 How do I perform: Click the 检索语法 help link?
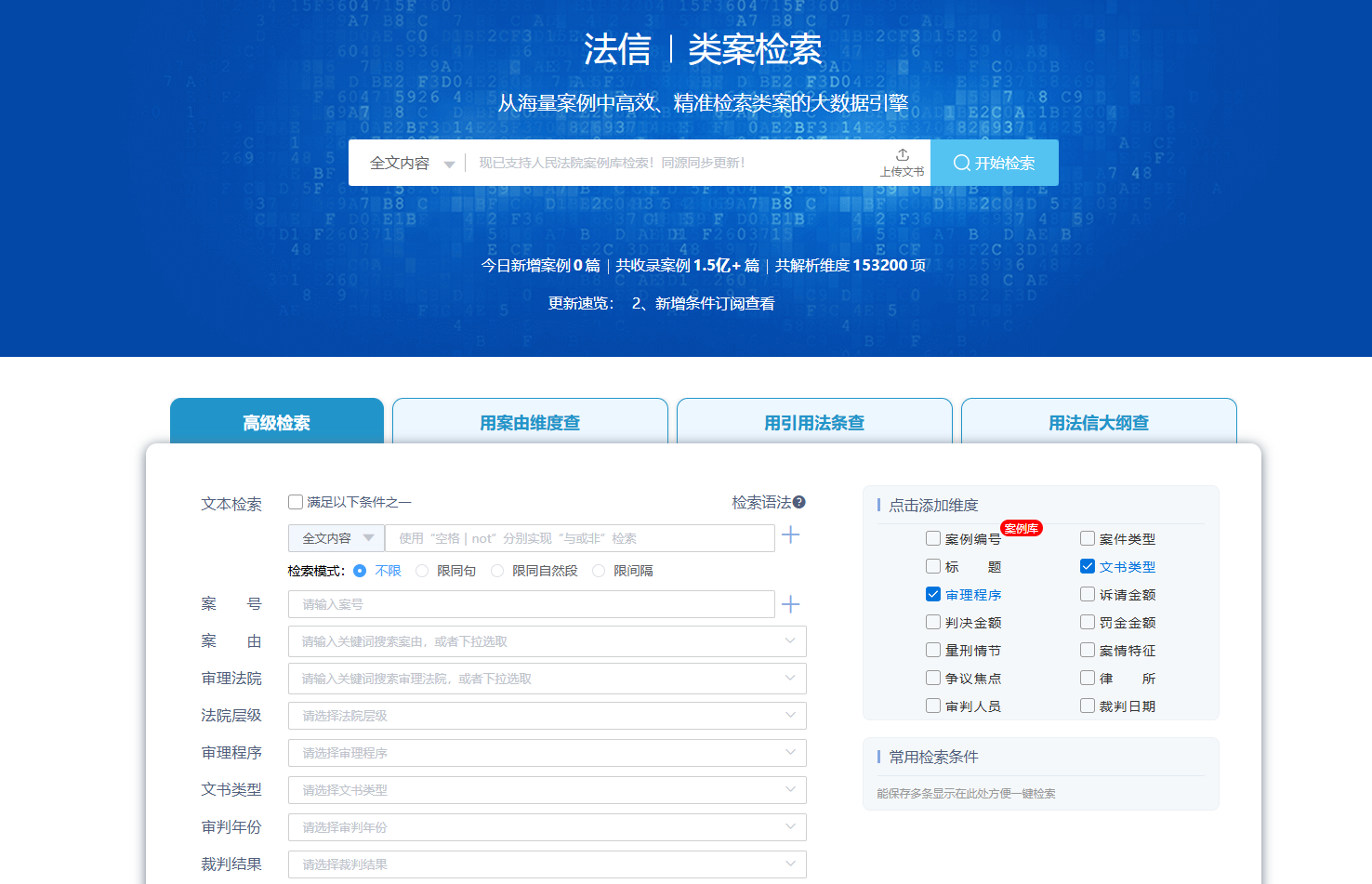[761, 502]
